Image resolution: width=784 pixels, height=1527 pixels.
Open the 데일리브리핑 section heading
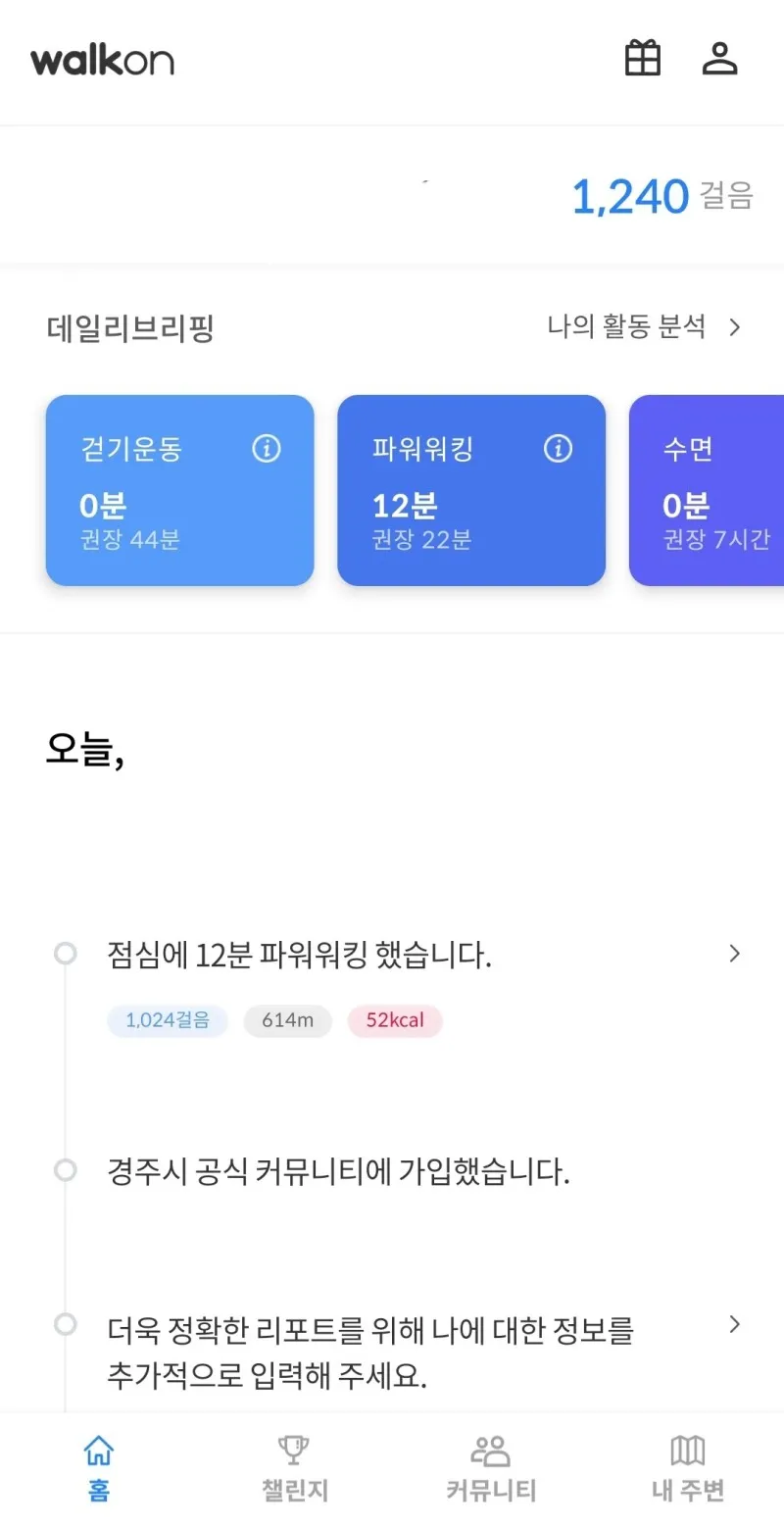tap(130, 328)
